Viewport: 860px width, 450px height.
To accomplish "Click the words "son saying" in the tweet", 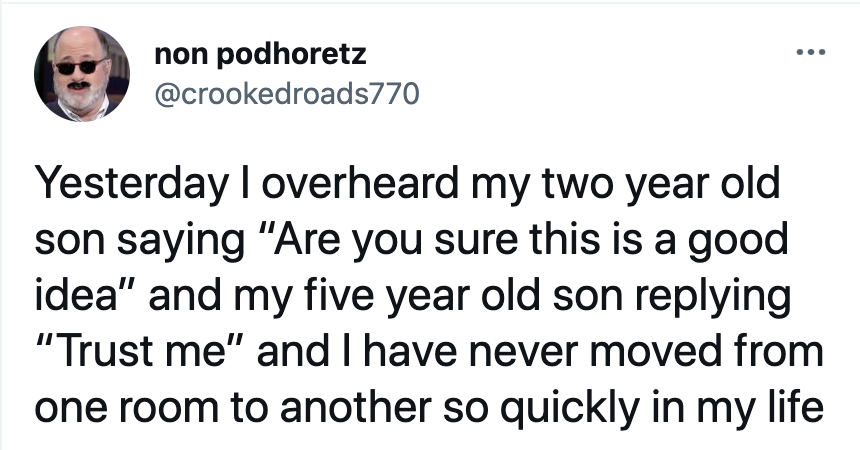I will (140, 241).
